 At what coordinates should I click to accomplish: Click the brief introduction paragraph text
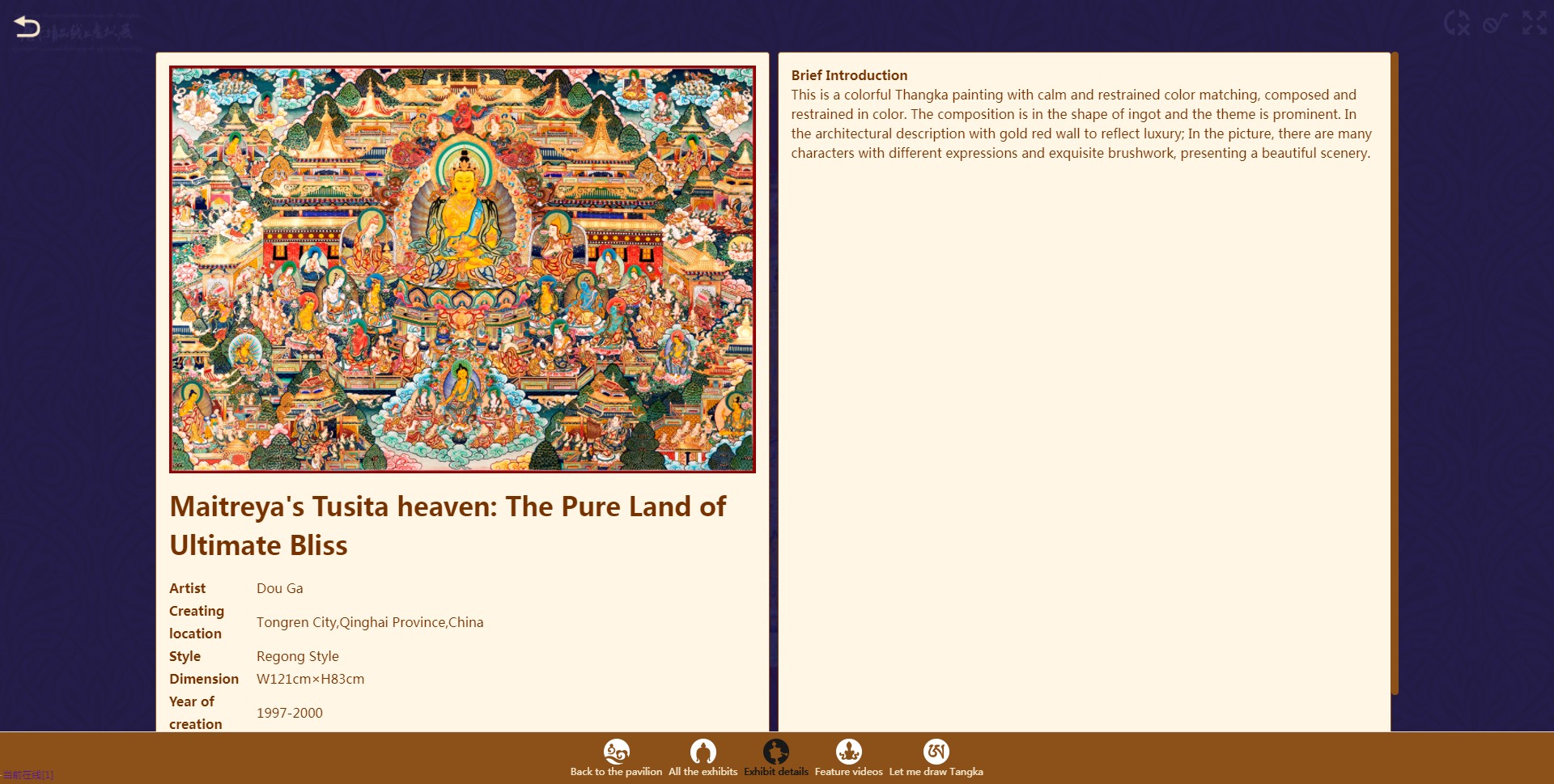coord(1081,124)
